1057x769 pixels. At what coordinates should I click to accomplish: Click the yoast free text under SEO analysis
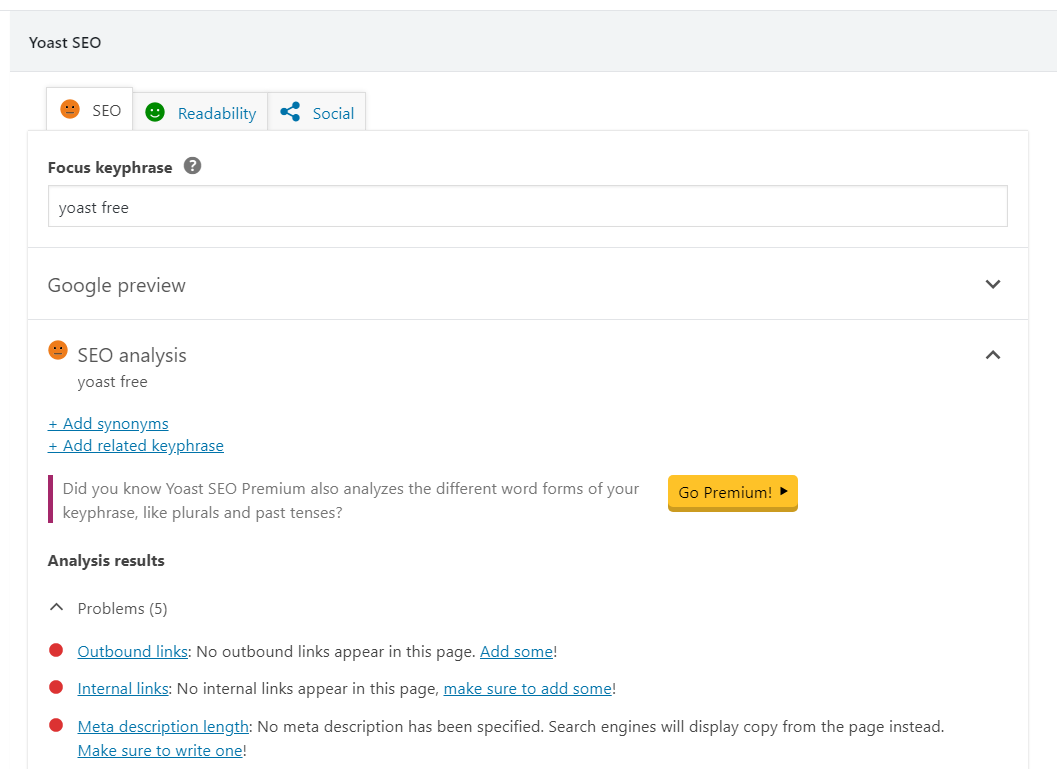[113, 382]
